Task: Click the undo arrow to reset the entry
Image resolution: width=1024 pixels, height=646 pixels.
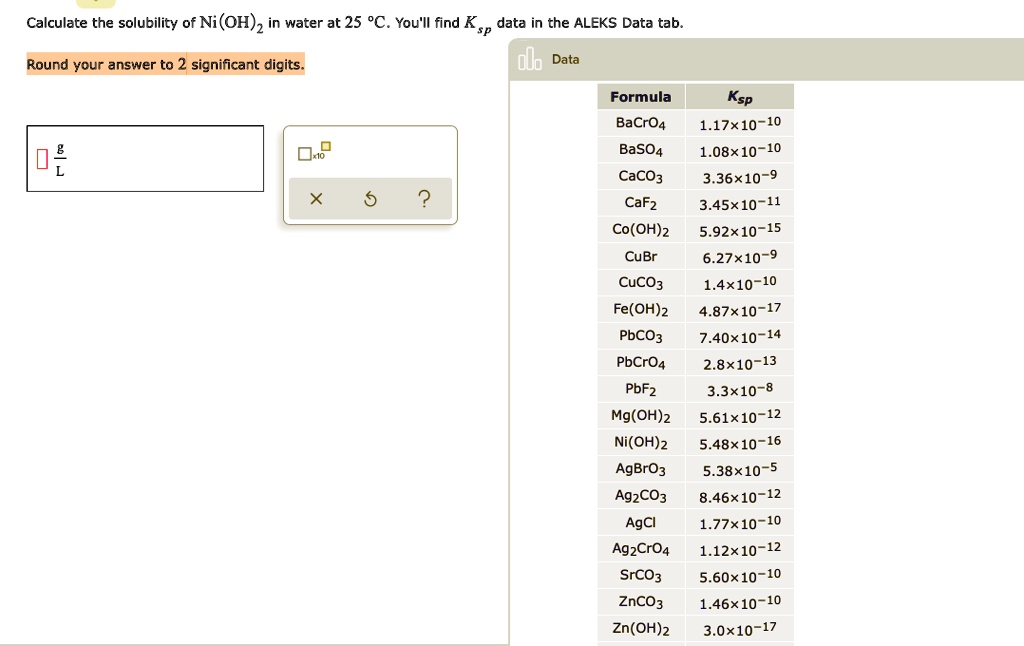Action: point(370,199)
